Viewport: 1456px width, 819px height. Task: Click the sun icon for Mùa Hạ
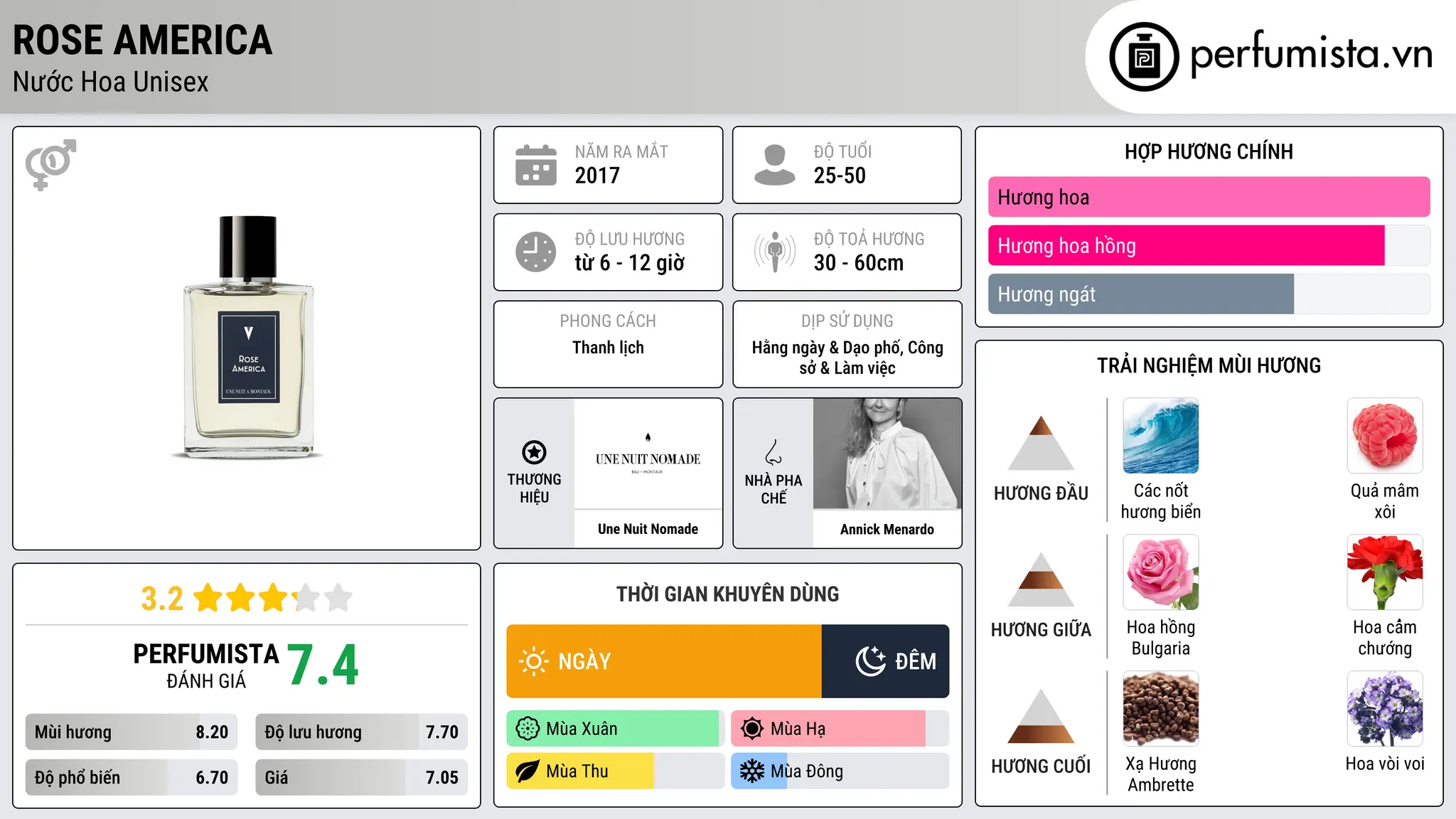[752, 729]
